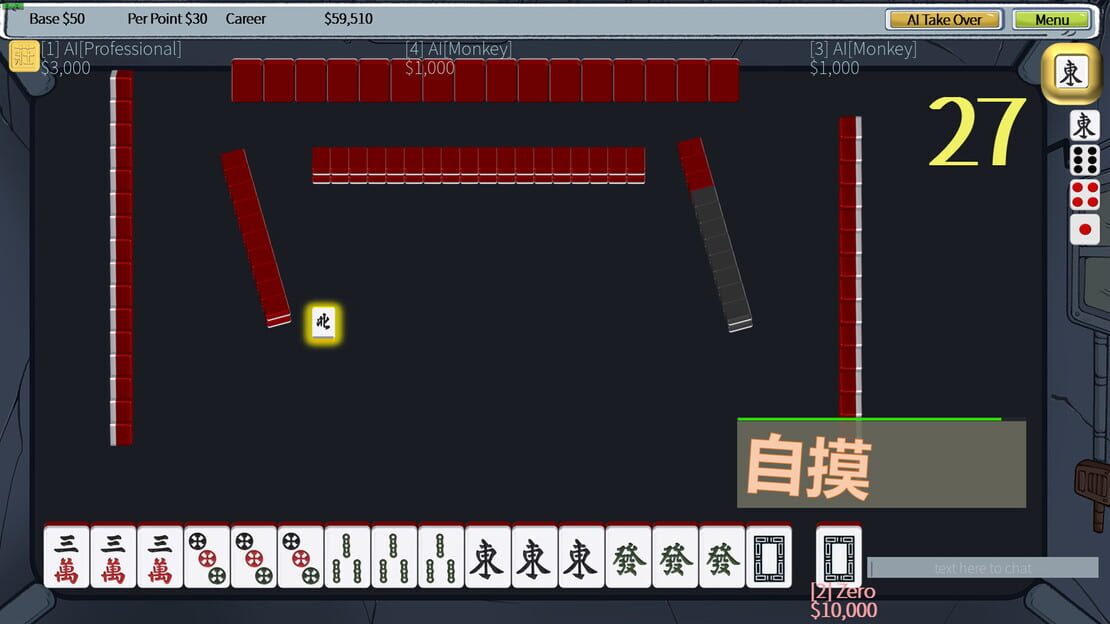Choose the leftmost three-bamboo tile
This screenshot has width=1110, height=624.
tap(347, 557)
